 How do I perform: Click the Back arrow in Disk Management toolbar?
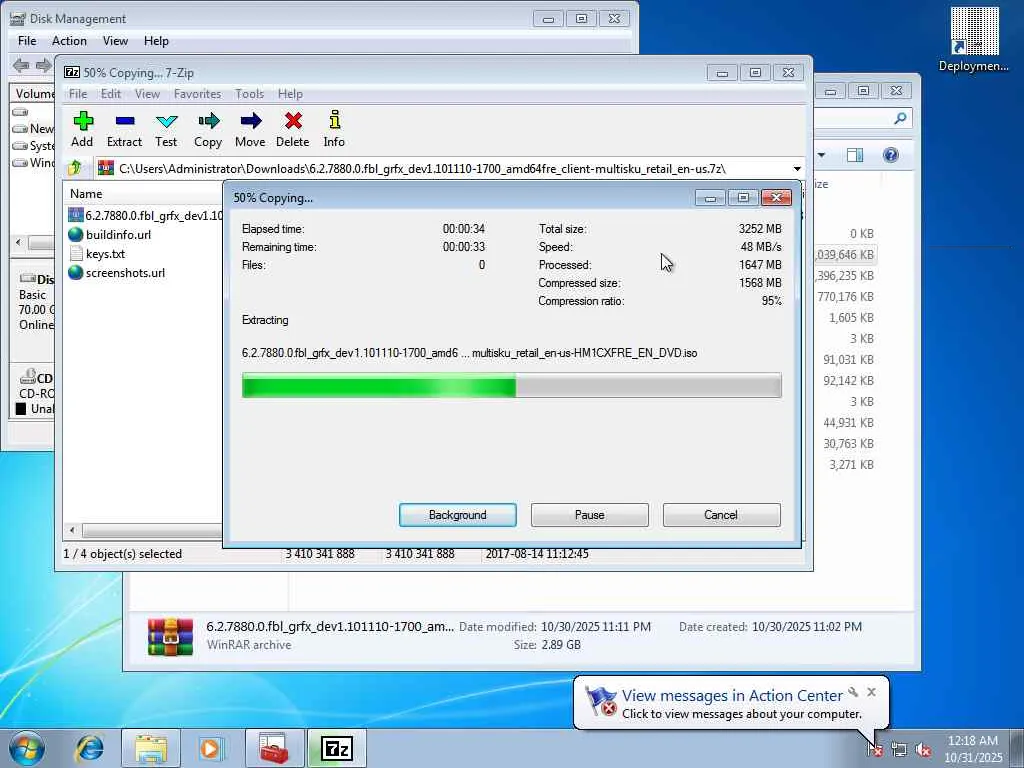[22, 65]
